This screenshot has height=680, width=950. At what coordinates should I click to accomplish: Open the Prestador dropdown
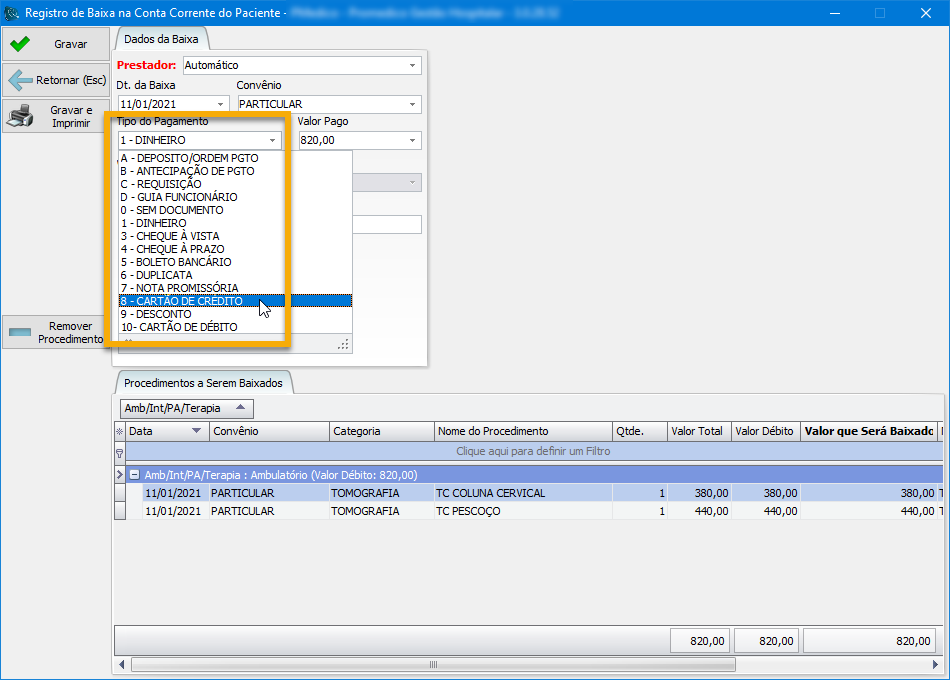pyautogui.click(x=412, y=66)
